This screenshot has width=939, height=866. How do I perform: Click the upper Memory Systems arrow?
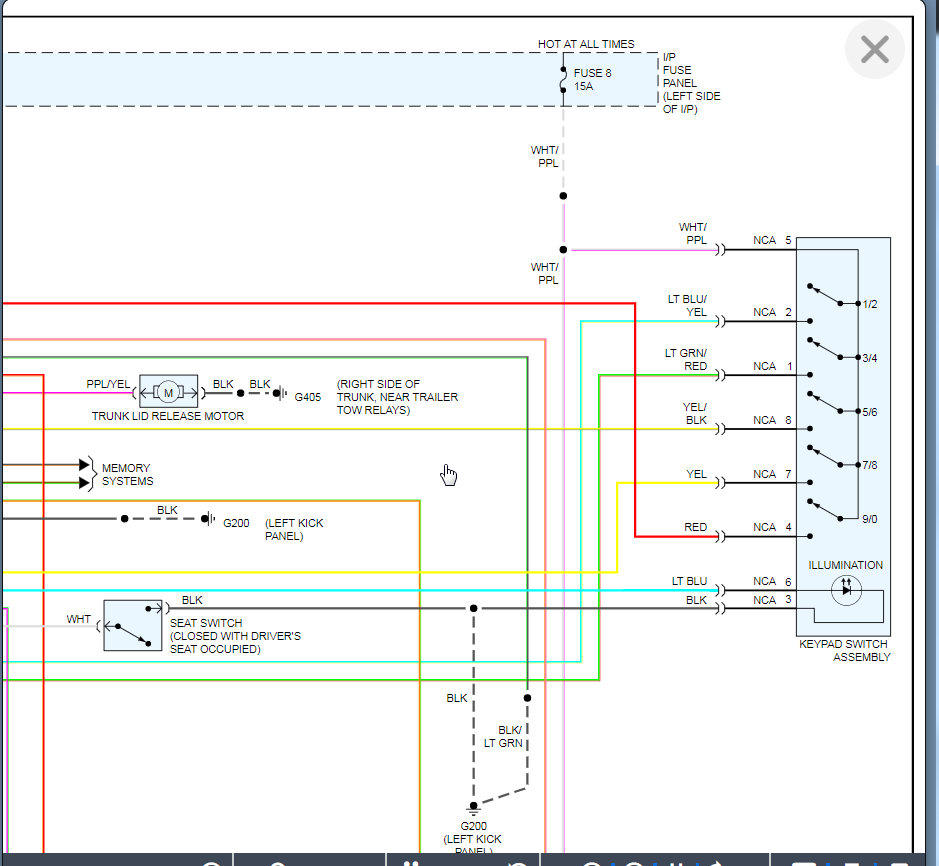pos(85,464)
